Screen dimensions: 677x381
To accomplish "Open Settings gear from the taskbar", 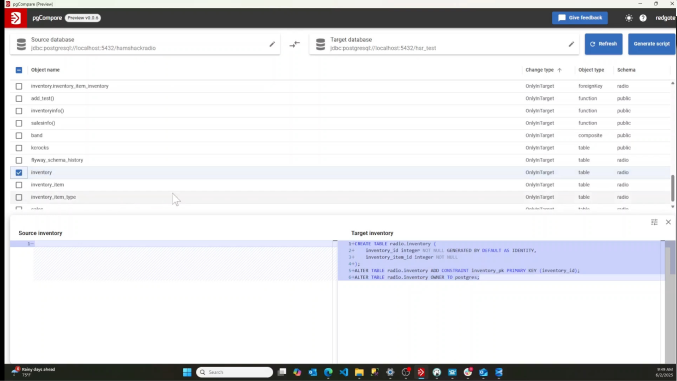I will 390,372.
